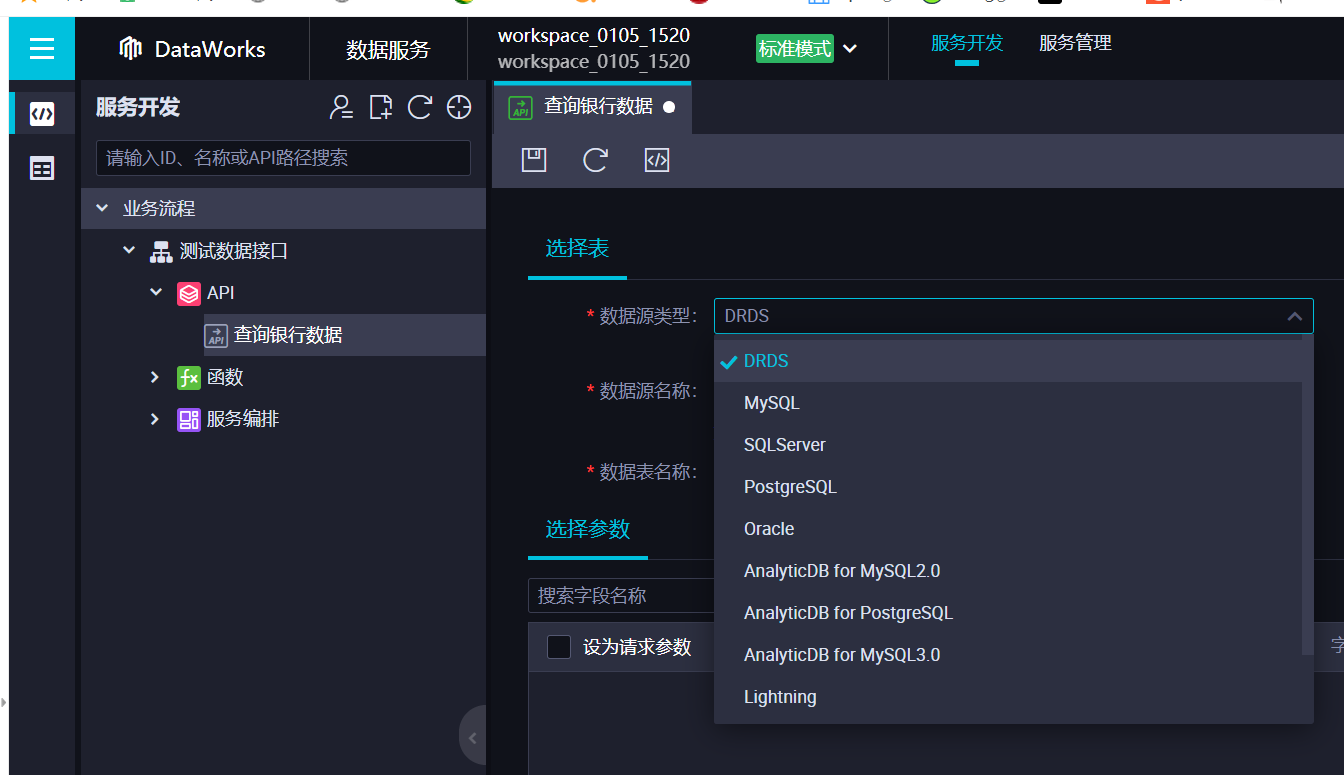The image size is (1344, 775).
Task: Click the 服务开发 panel title
Action: point(138,108)
